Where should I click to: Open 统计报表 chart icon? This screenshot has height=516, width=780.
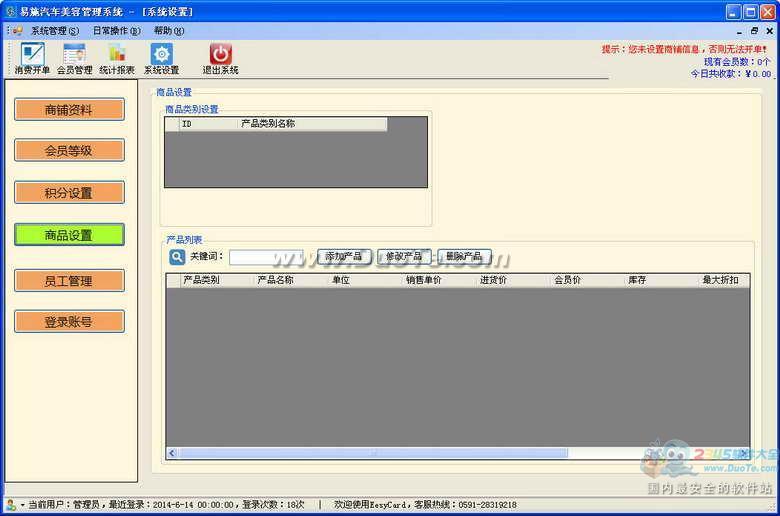point(117,54)
